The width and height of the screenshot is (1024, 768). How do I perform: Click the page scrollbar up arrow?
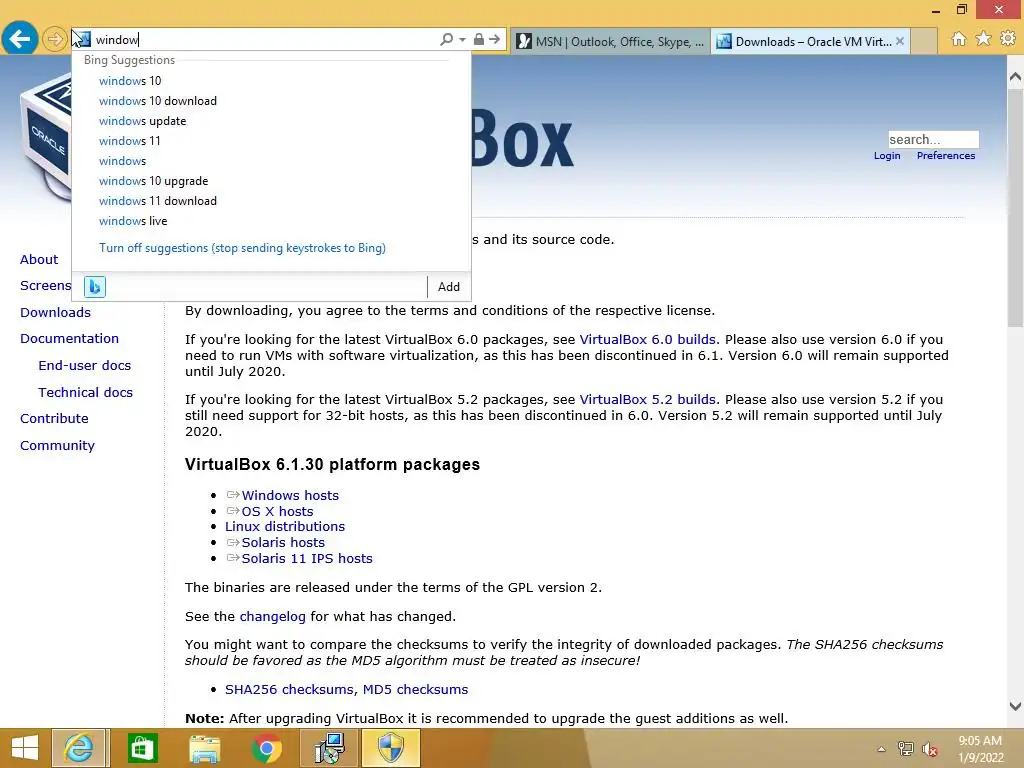coord(1015,76)
